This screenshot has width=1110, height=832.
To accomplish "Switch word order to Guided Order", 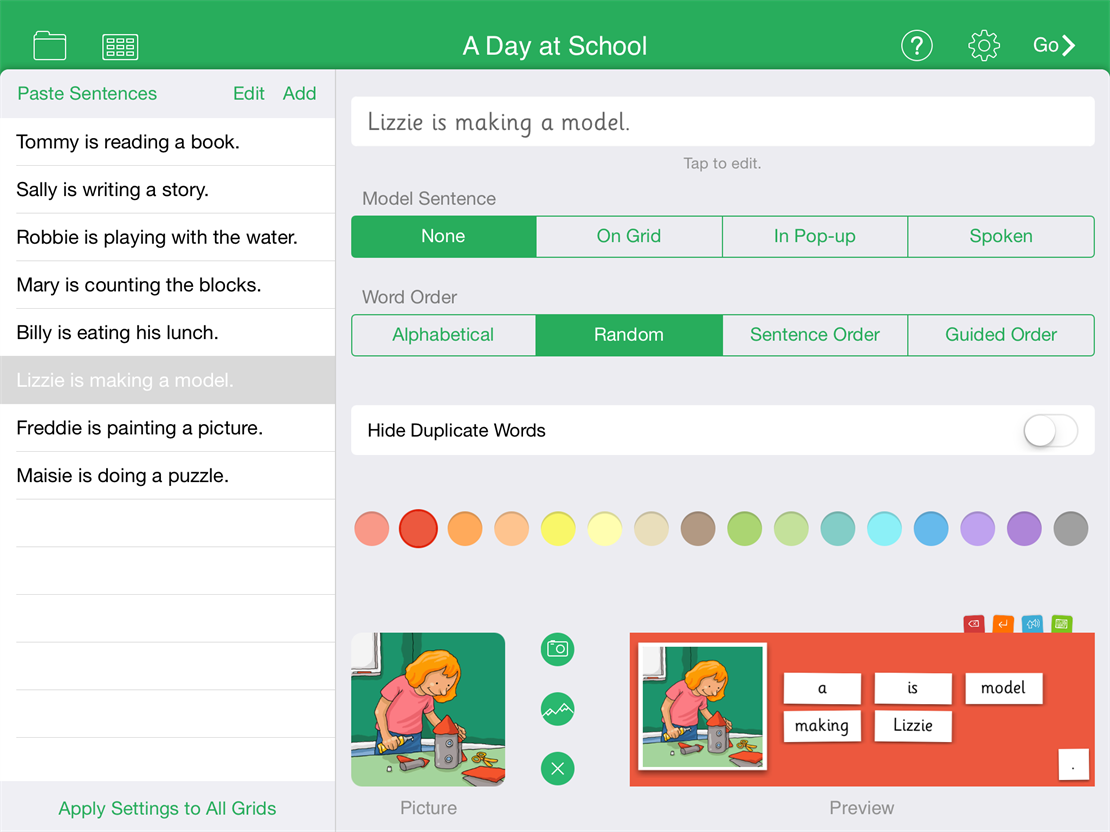I will (1000, 335).
